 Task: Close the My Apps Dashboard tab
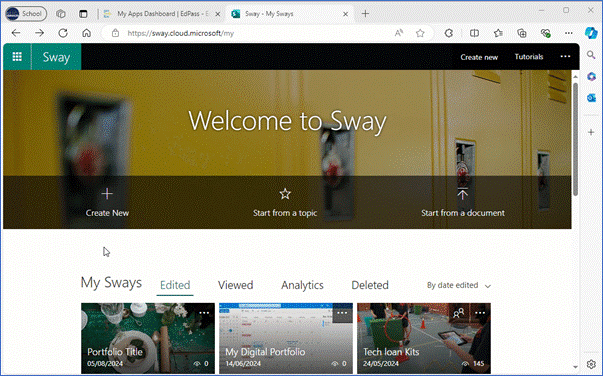point(218,14)
